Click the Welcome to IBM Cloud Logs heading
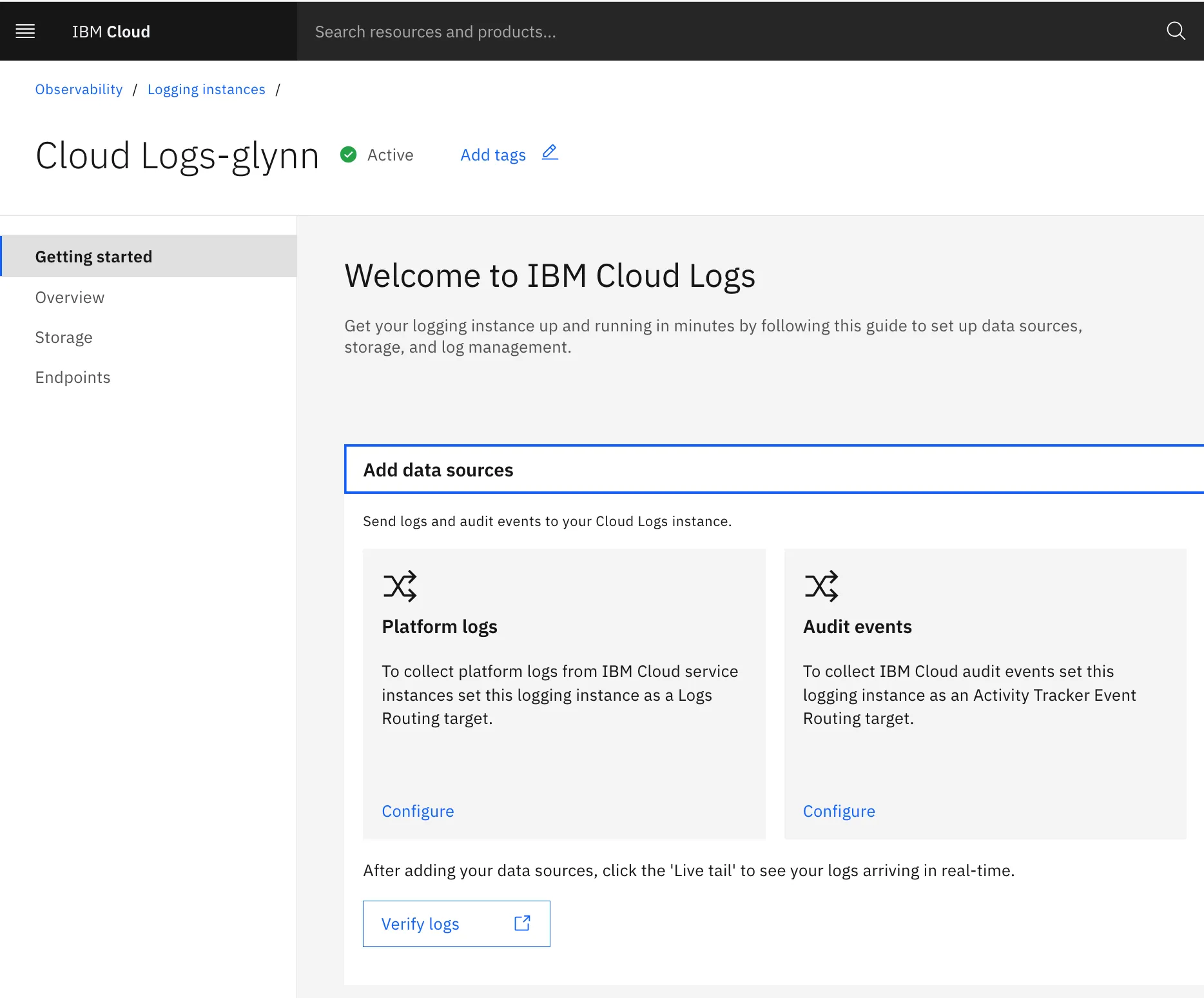 point(550,276)
